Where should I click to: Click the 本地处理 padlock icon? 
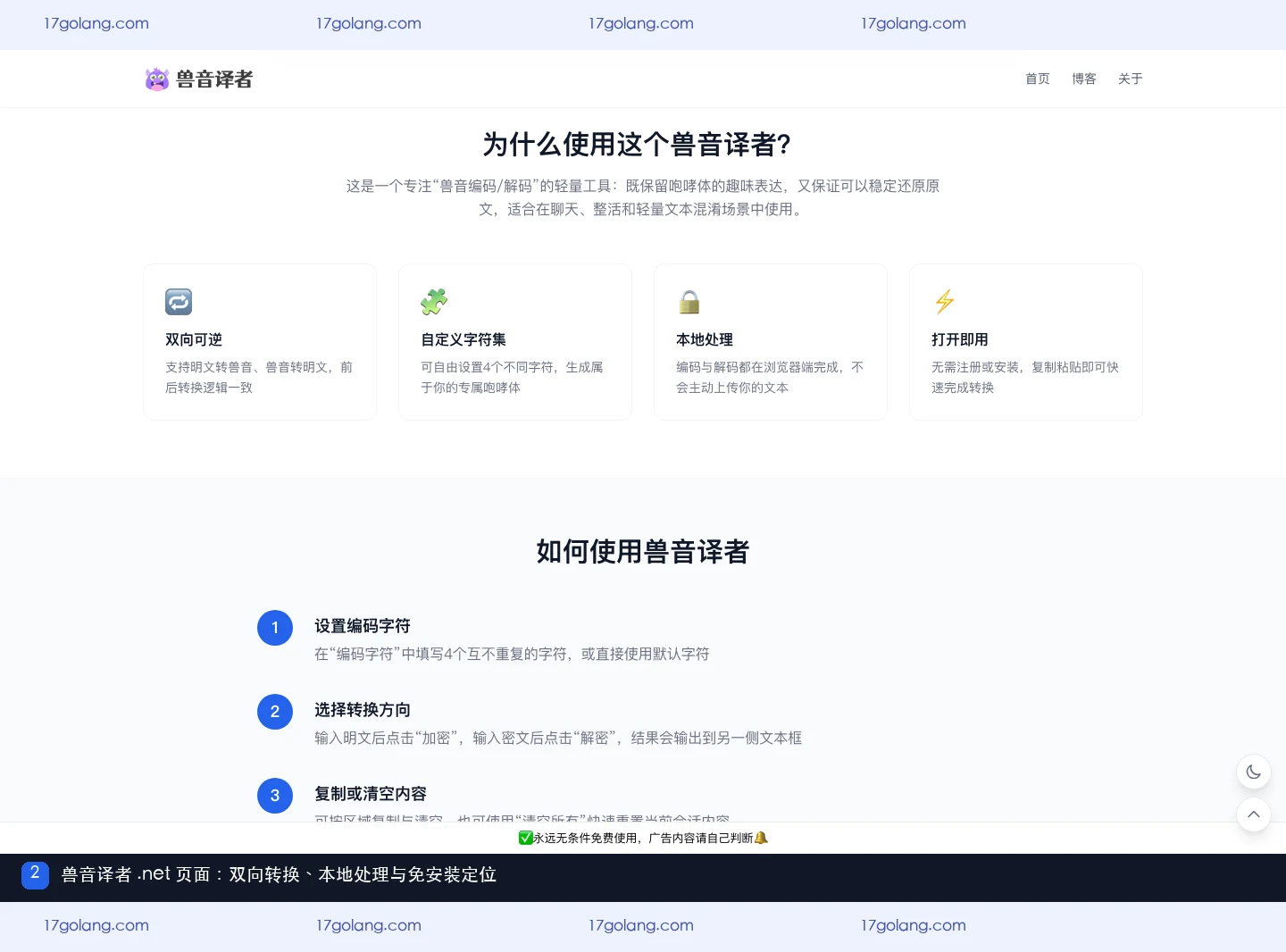[689, 302]
